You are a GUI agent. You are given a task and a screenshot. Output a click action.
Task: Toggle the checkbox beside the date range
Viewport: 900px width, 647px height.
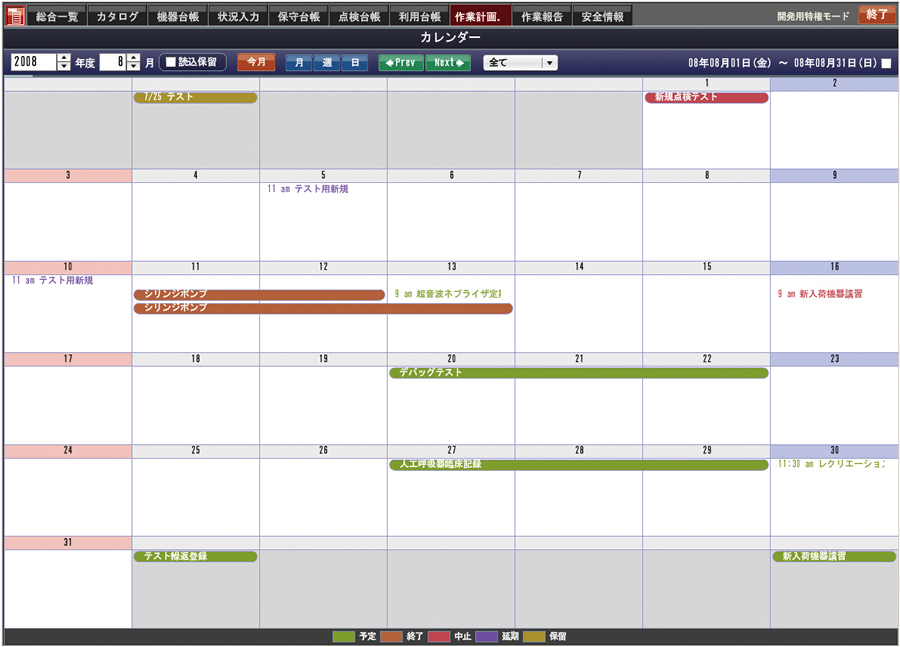[x=886, y=63]
